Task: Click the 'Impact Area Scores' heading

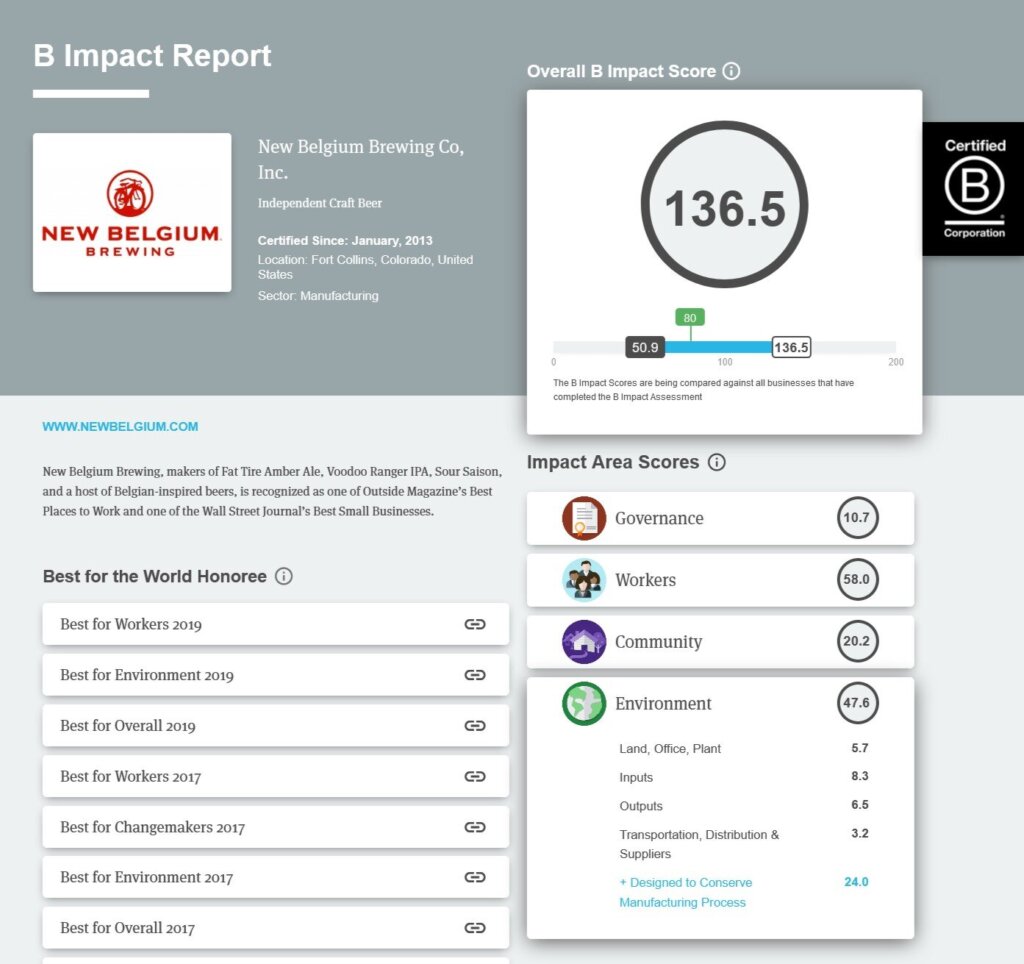Action: click(x=613, y=462)
